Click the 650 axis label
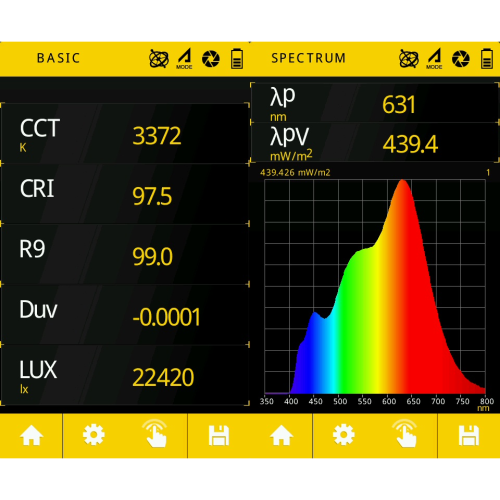This screenshot has width=500, height=500. (x=413, y=401)
